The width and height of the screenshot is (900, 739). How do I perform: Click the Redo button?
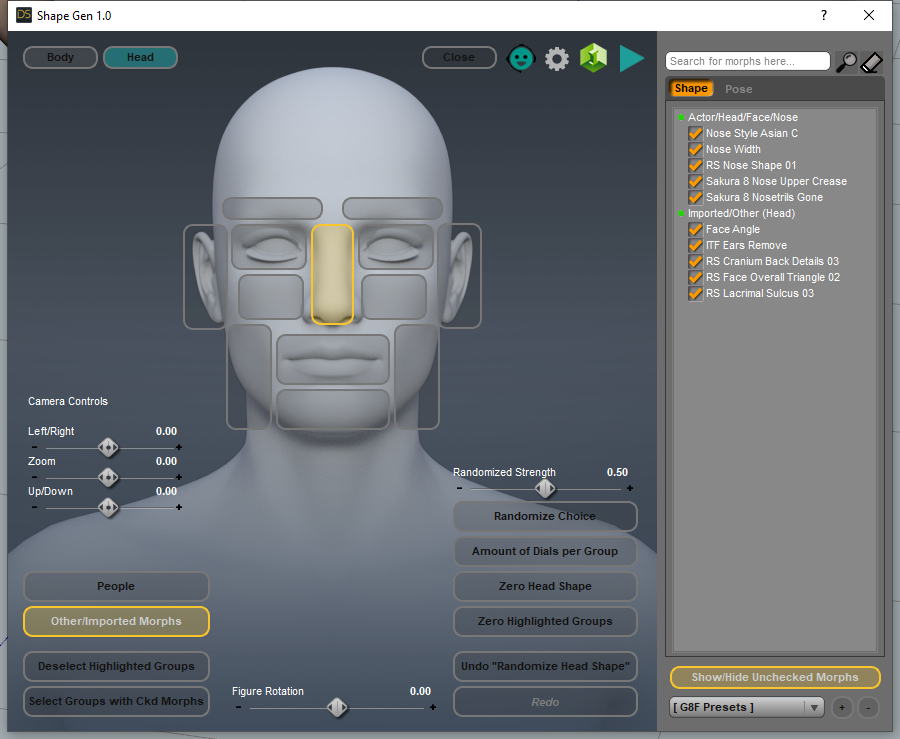[x=545, y=702]
